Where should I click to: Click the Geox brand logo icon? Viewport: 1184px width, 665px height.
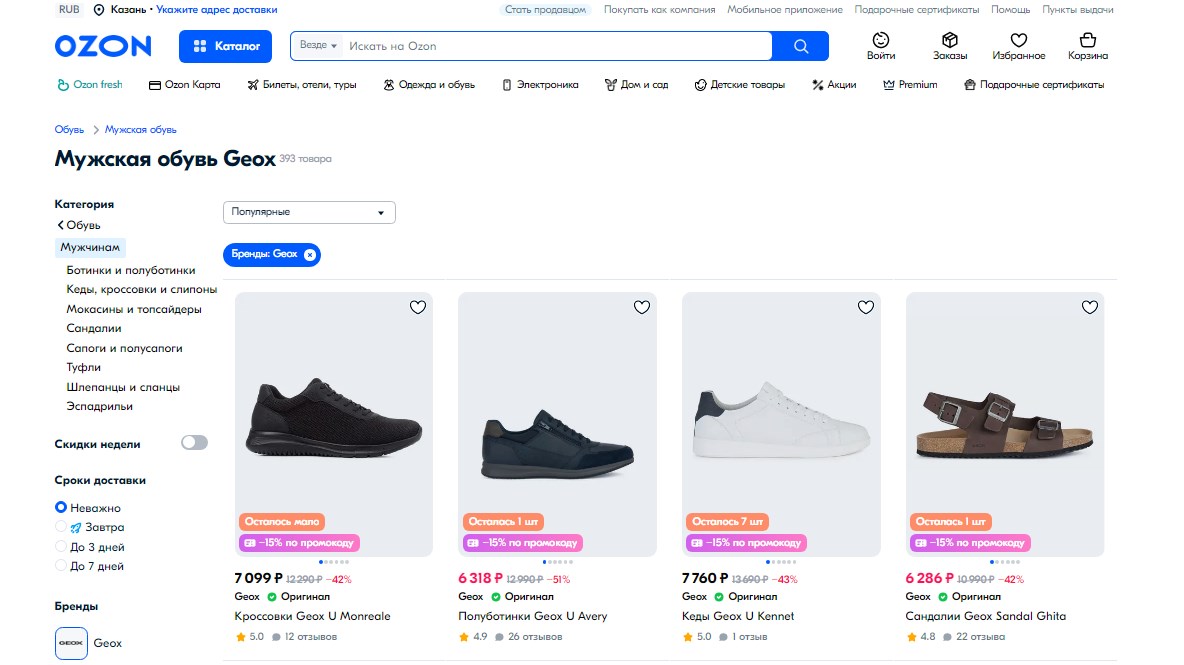[71, 643]
